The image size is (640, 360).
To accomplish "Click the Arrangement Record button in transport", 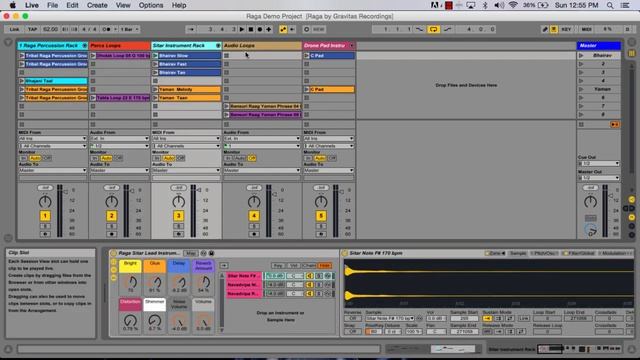I will point(260,29).
